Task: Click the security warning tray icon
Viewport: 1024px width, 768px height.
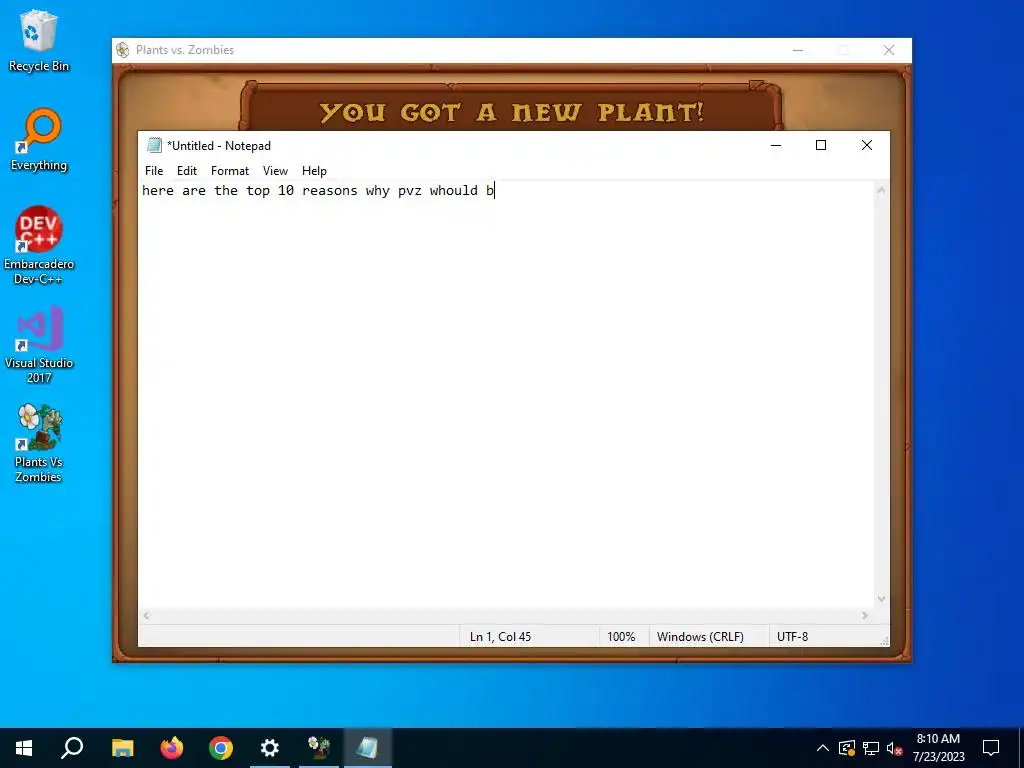Action: [847, 748]
